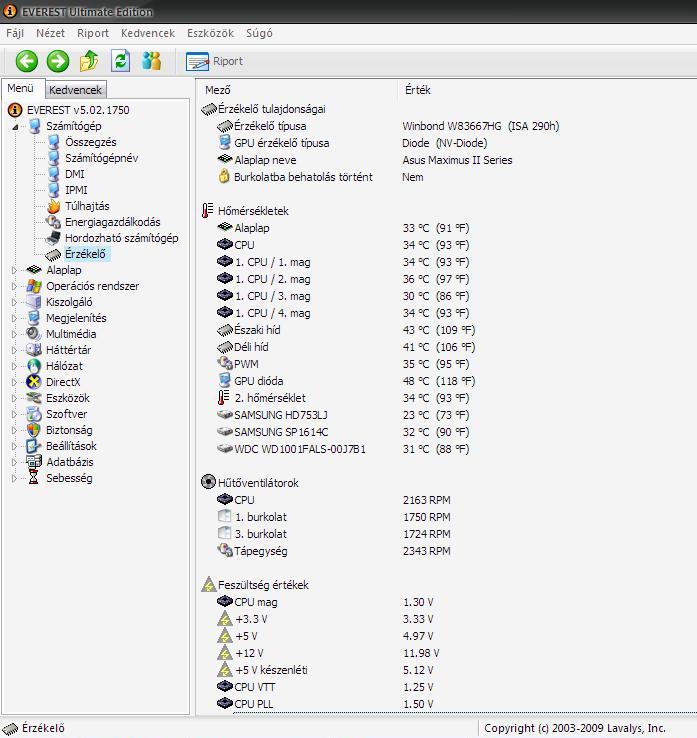
Task: Click the Energiagazdálkodás icon
Action: [53, 222]
